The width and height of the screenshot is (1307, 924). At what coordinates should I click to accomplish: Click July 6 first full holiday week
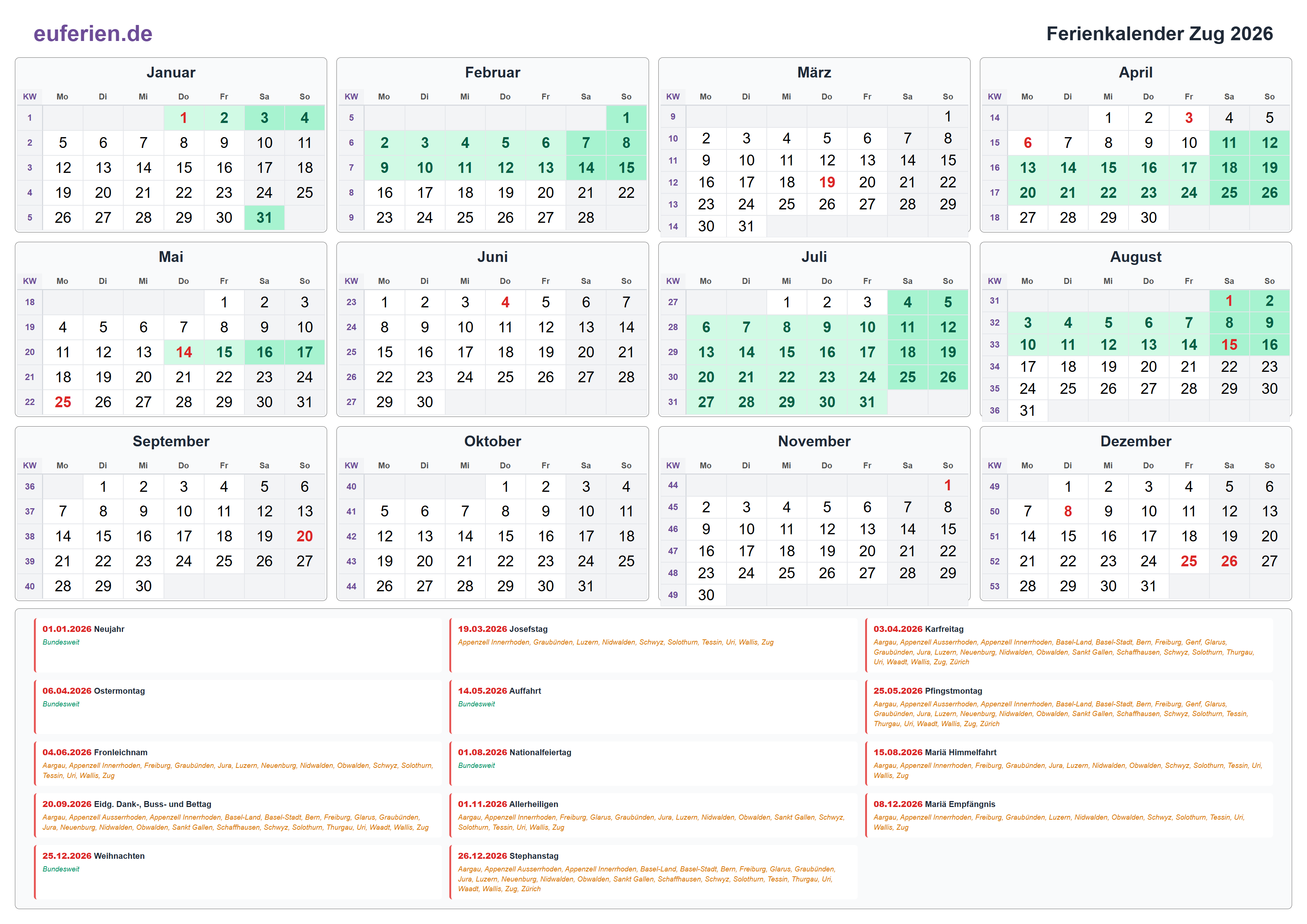(x=706, y=327)
